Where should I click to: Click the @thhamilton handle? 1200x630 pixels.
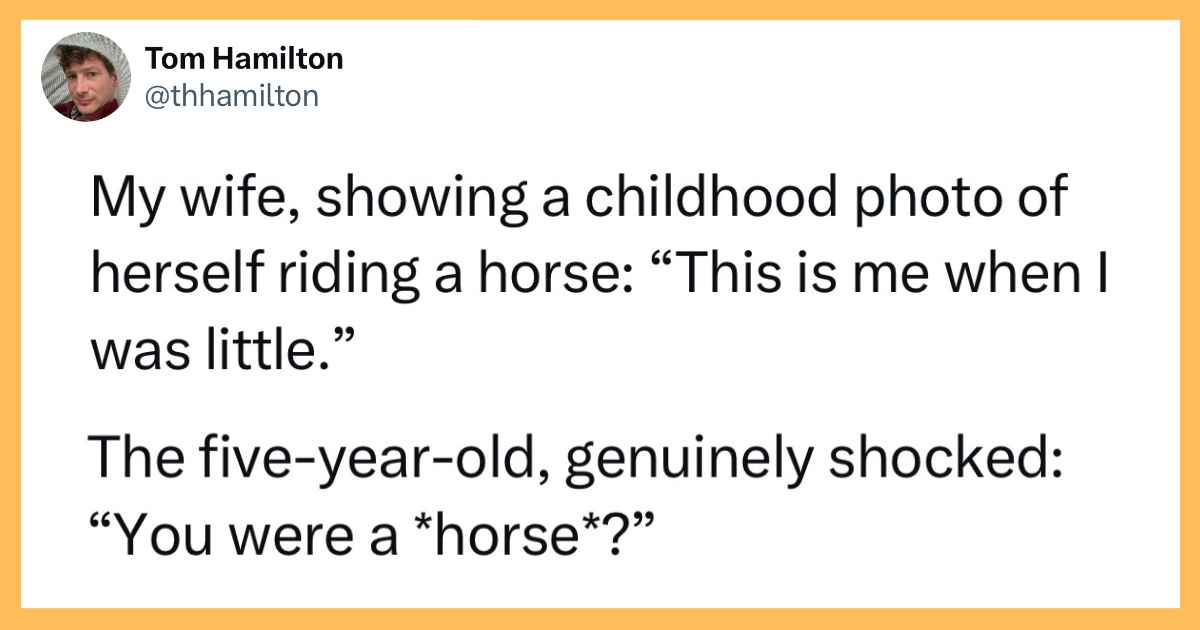[x=232, y=95]
